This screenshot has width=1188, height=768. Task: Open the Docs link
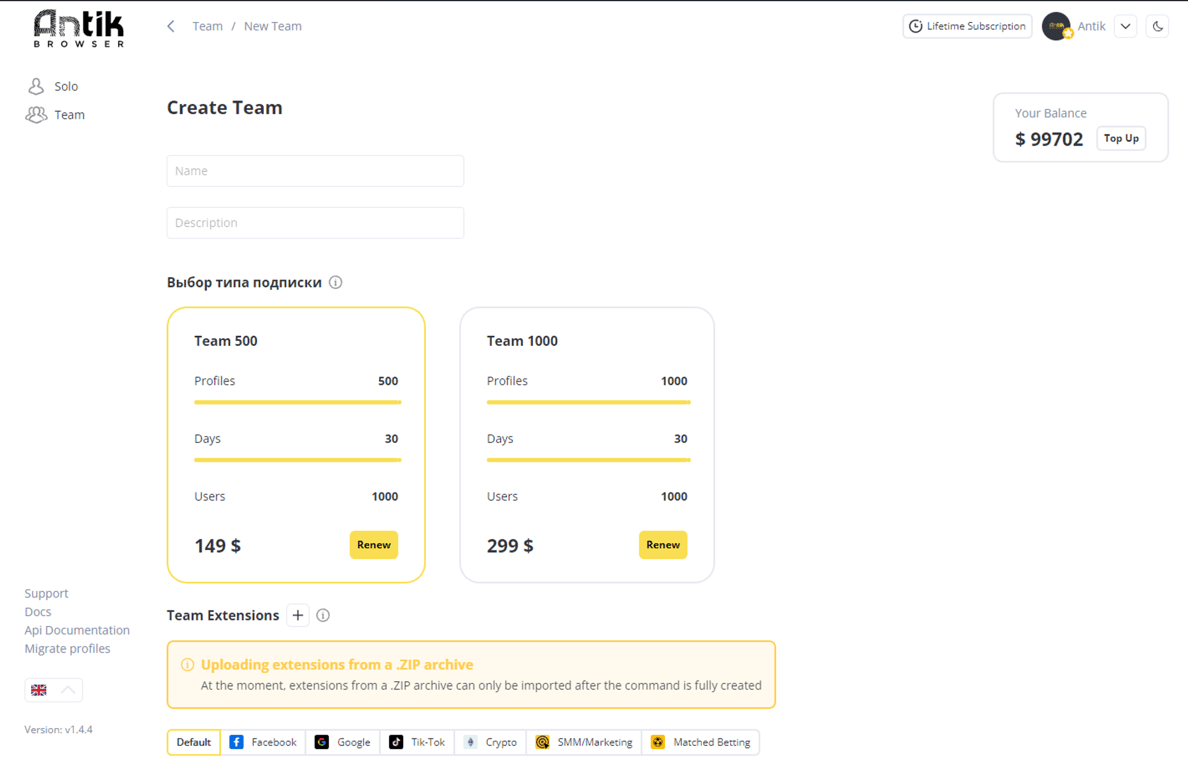(38, 611)
